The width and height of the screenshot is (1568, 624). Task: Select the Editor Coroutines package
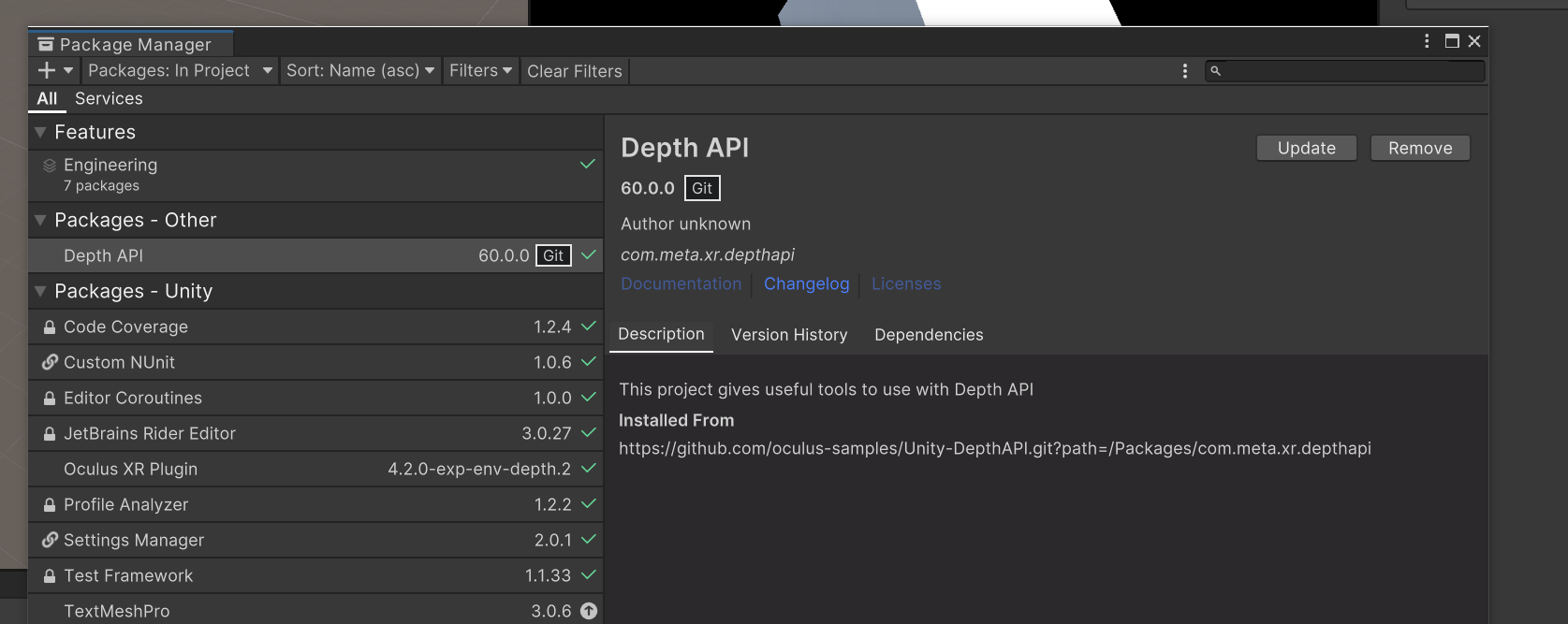coord(315,398)
